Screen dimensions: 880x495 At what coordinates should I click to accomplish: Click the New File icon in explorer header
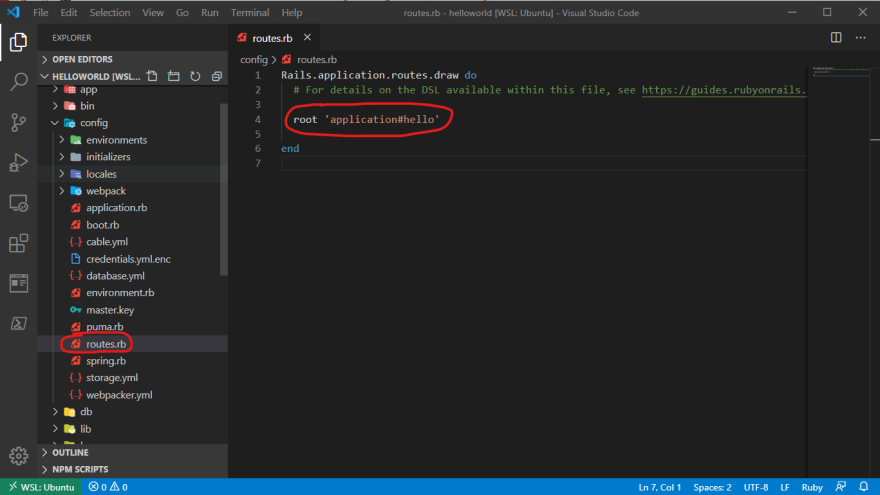pos(152,76)
